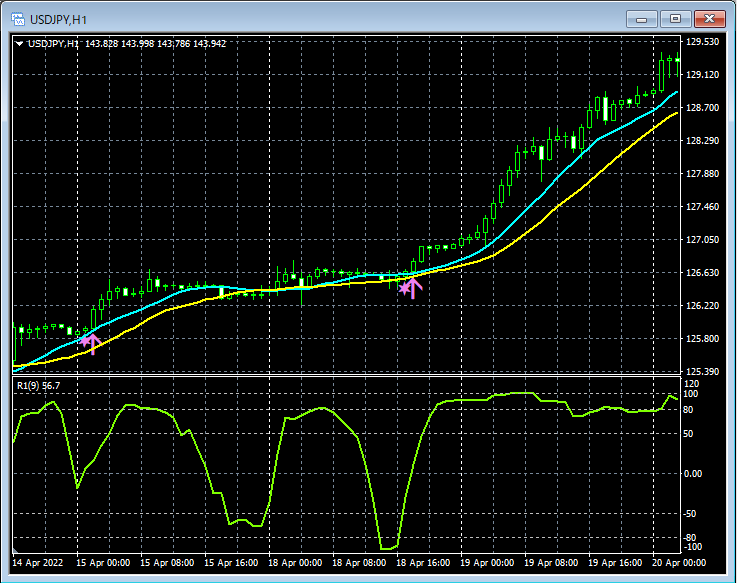Screen dimensions: 738x583
Task: Click the pink star signal marker near 15 Apr 00:00
Action: pos(84,341)
